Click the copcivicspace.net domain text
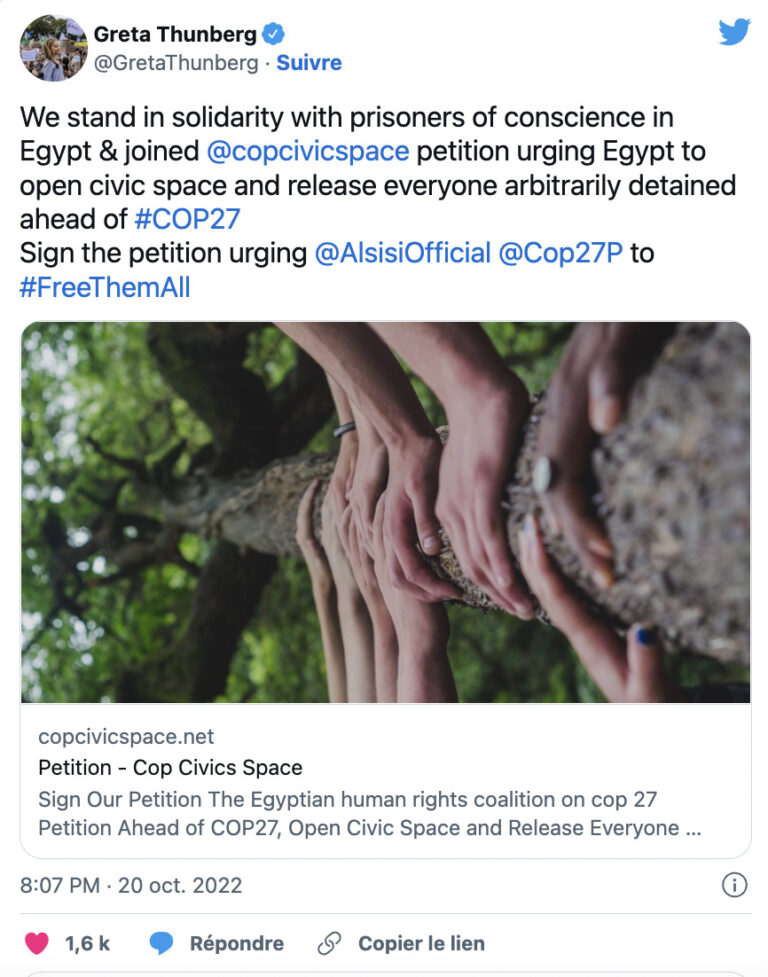This screenshot has height=977, width=768. [x=126, y=737]
